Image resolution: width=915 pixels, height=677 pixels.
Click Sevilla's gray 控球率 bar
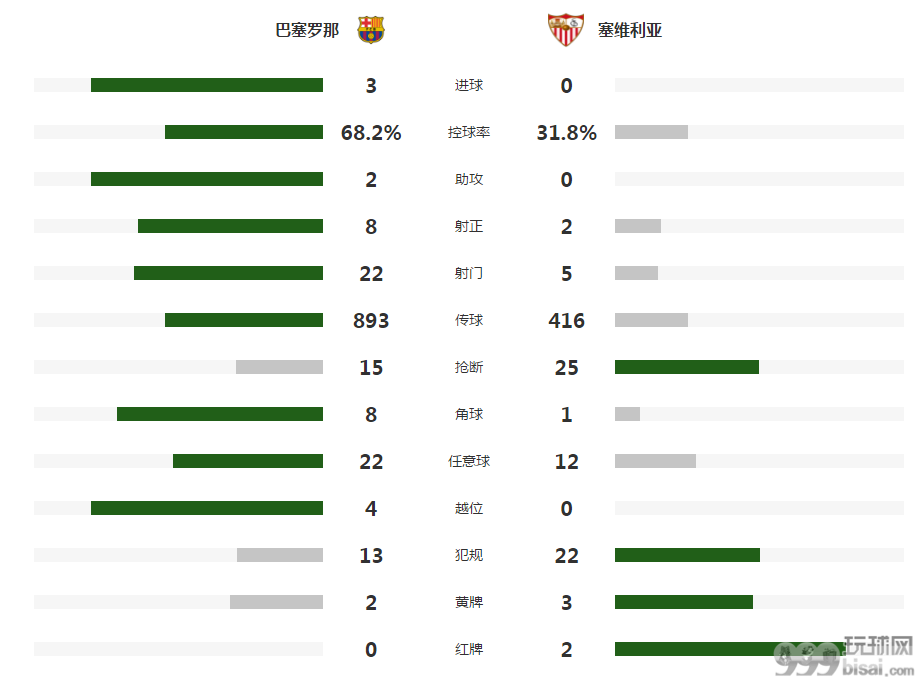tap(651, 132)
